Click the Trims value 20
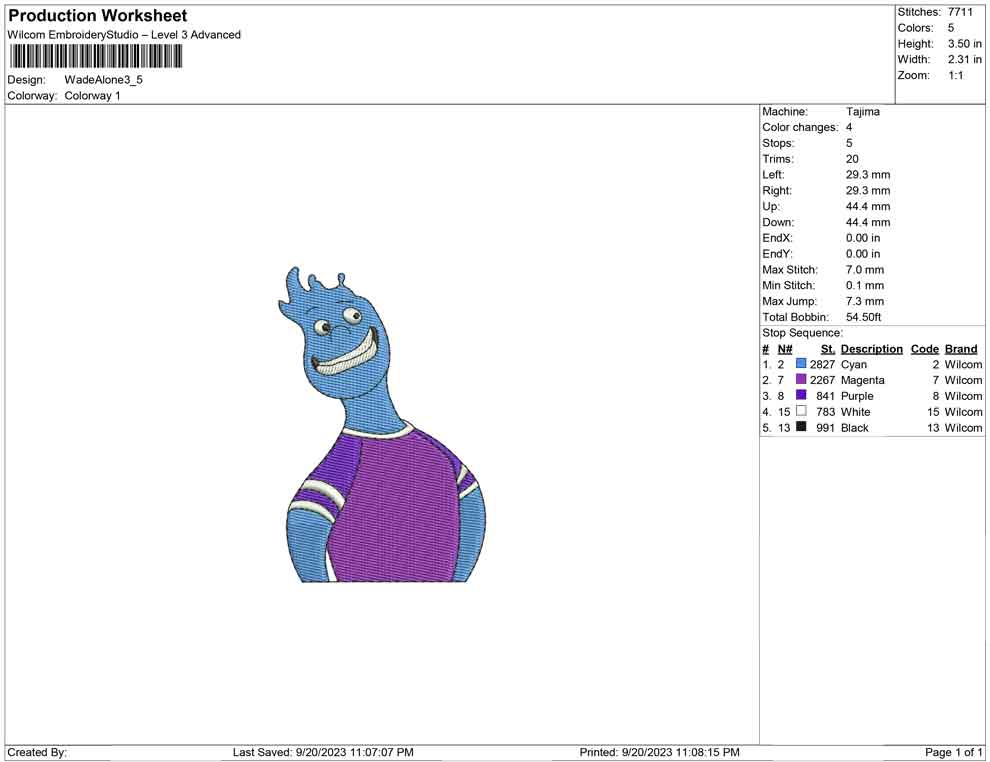 [852, 159]
